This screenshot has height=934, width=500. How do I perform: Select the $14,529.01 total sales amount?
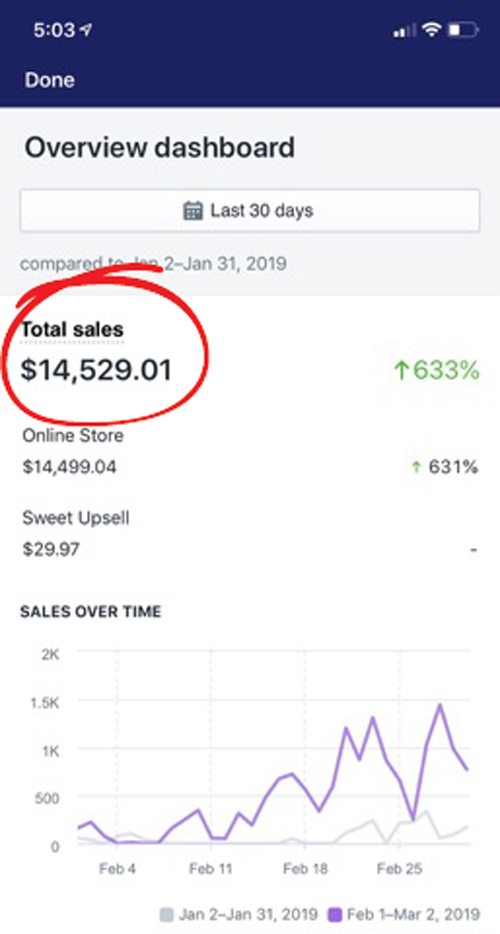[x=97, y=369]
